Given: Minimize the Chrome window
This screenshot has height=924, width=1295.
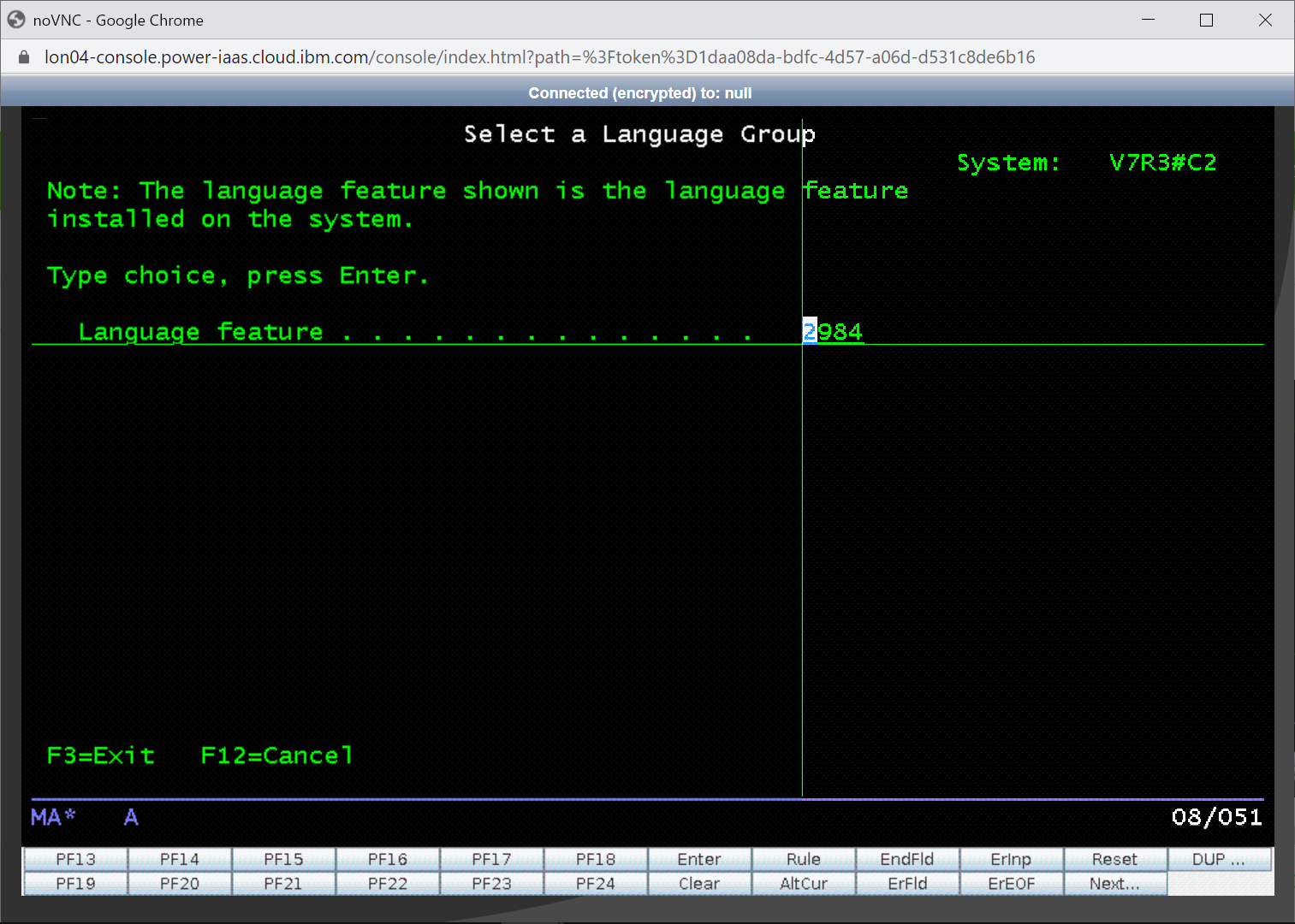Looking at the screenshot, I should [1149, 20].
